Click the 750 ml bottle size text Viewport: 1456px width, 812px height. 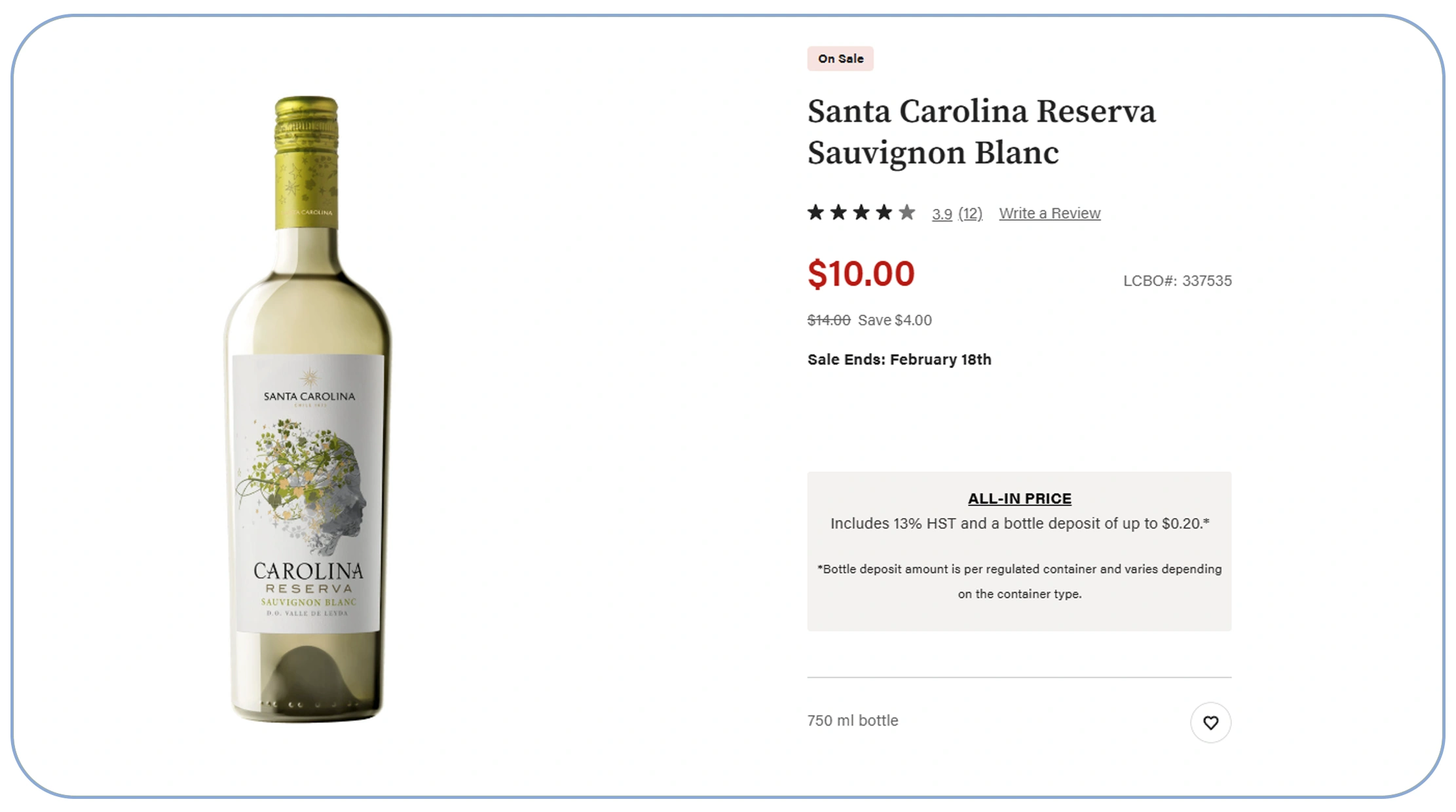(852, 720)
